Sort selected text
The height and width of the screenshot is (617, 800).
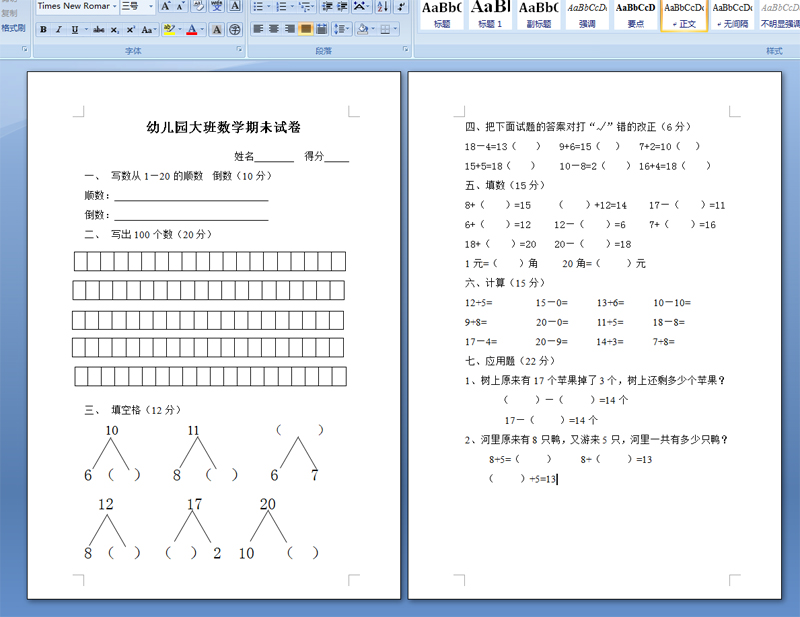click(383, 7)
